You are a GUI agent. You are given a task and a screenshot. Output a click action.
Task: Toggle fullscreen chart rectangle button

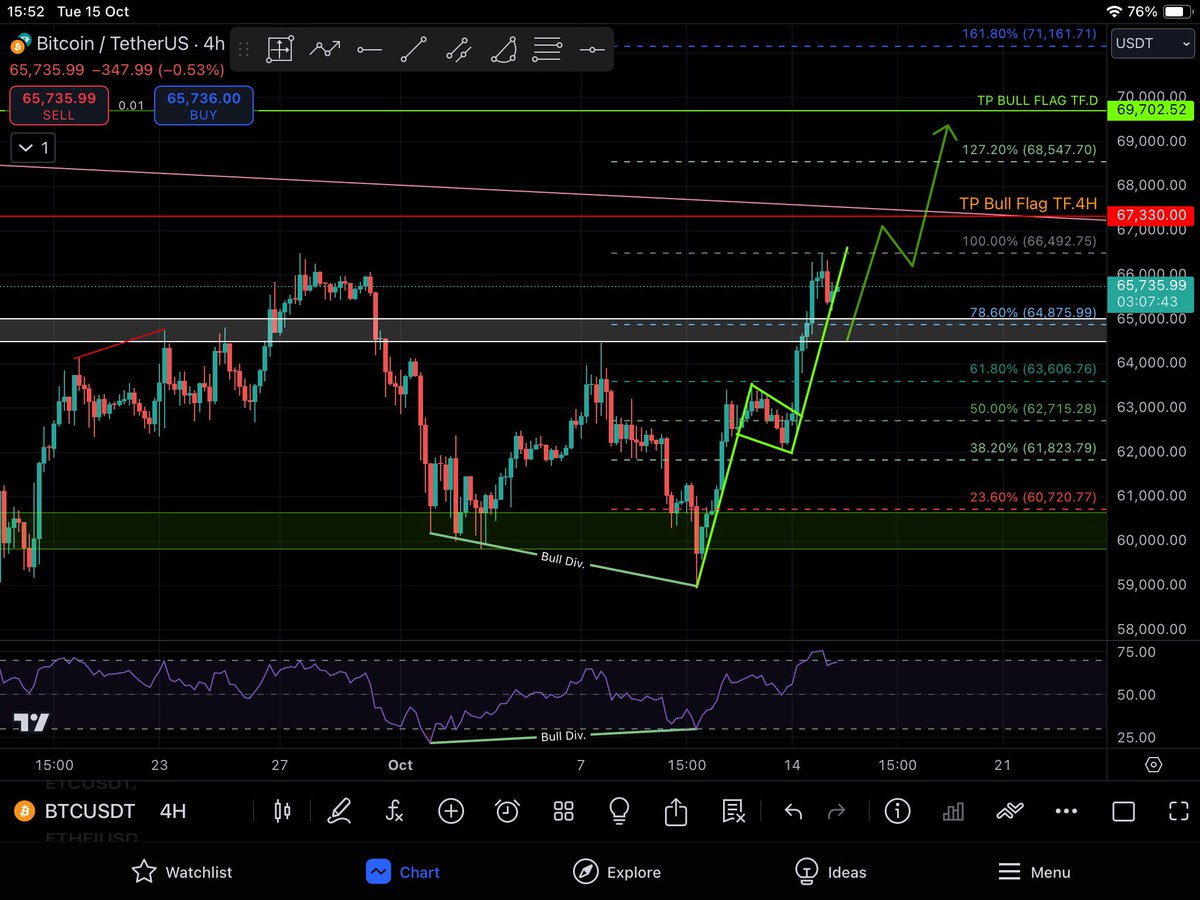pos(1123,811)
